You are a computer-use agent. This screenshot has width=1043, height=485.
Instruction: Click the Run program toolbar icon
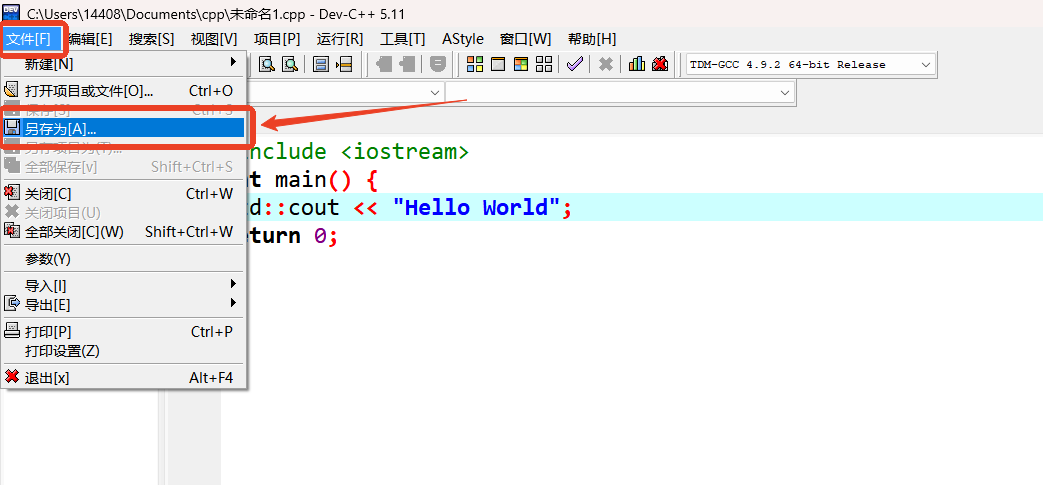click(x=498, y=64)
